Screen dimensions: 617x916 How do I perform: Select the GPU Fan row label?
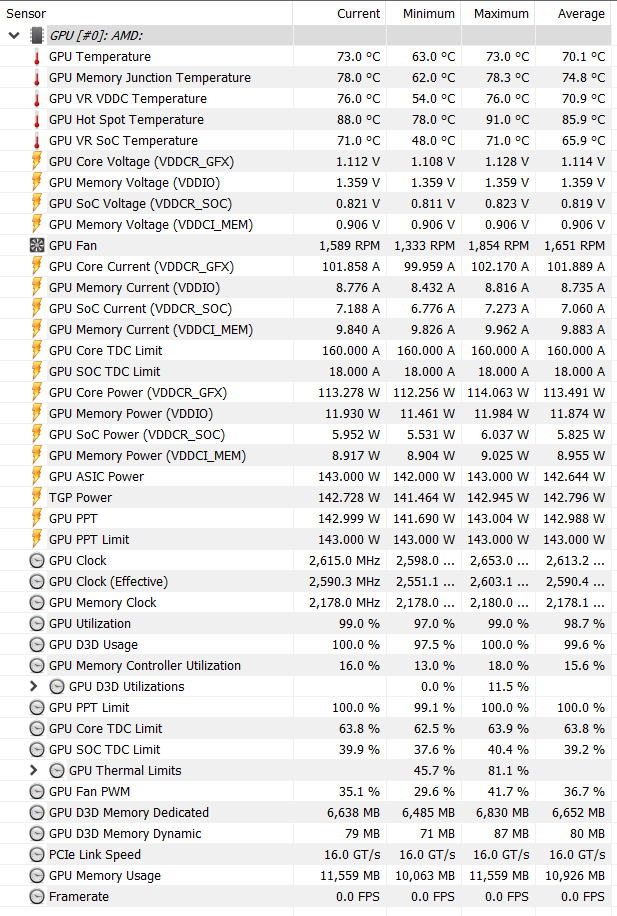pos(73,245)
